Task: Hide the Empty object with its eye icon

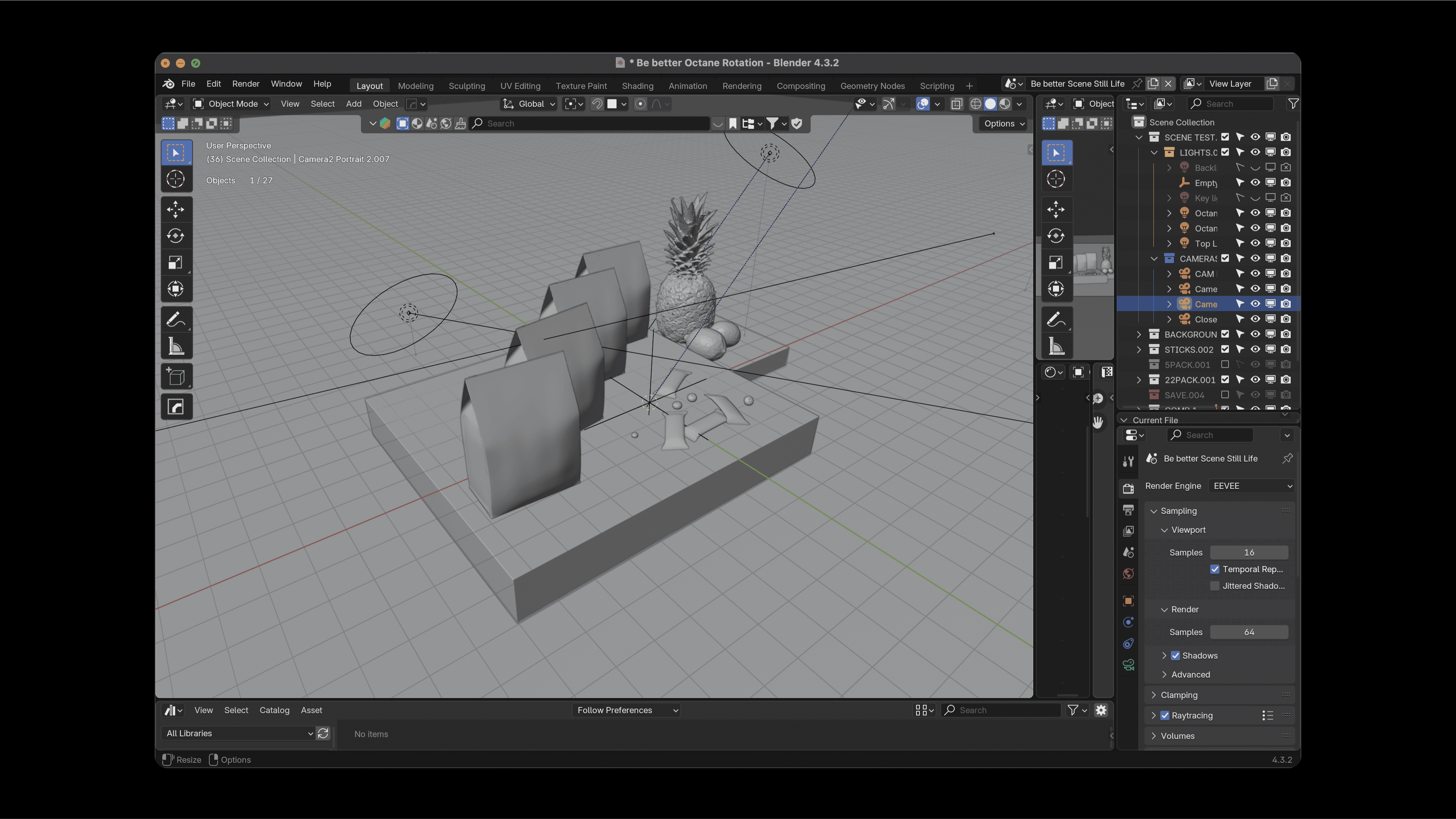Action: click(x=1255, y=182)
